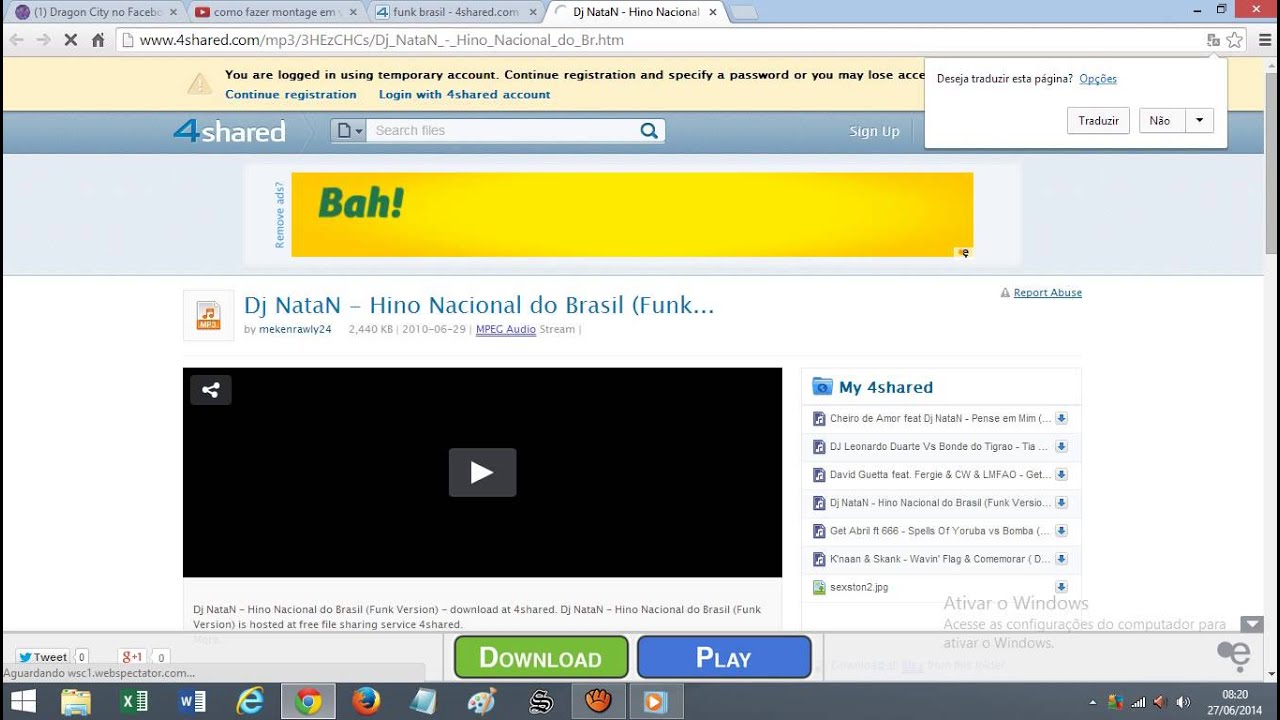
Task: Switch to the como fazer montagem YouTube tab
Action: tap(274, 12)
